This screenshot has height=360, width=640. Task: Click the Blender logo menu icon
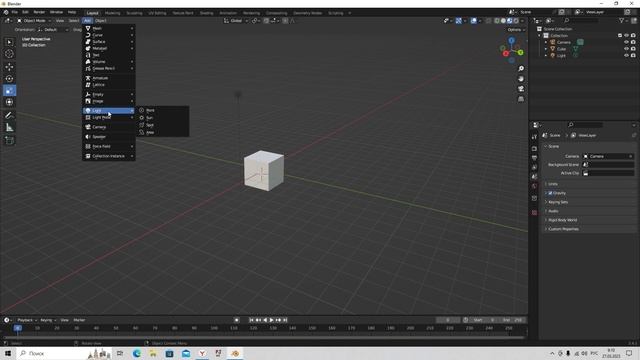pyautogui.click(x=6, y=13)
